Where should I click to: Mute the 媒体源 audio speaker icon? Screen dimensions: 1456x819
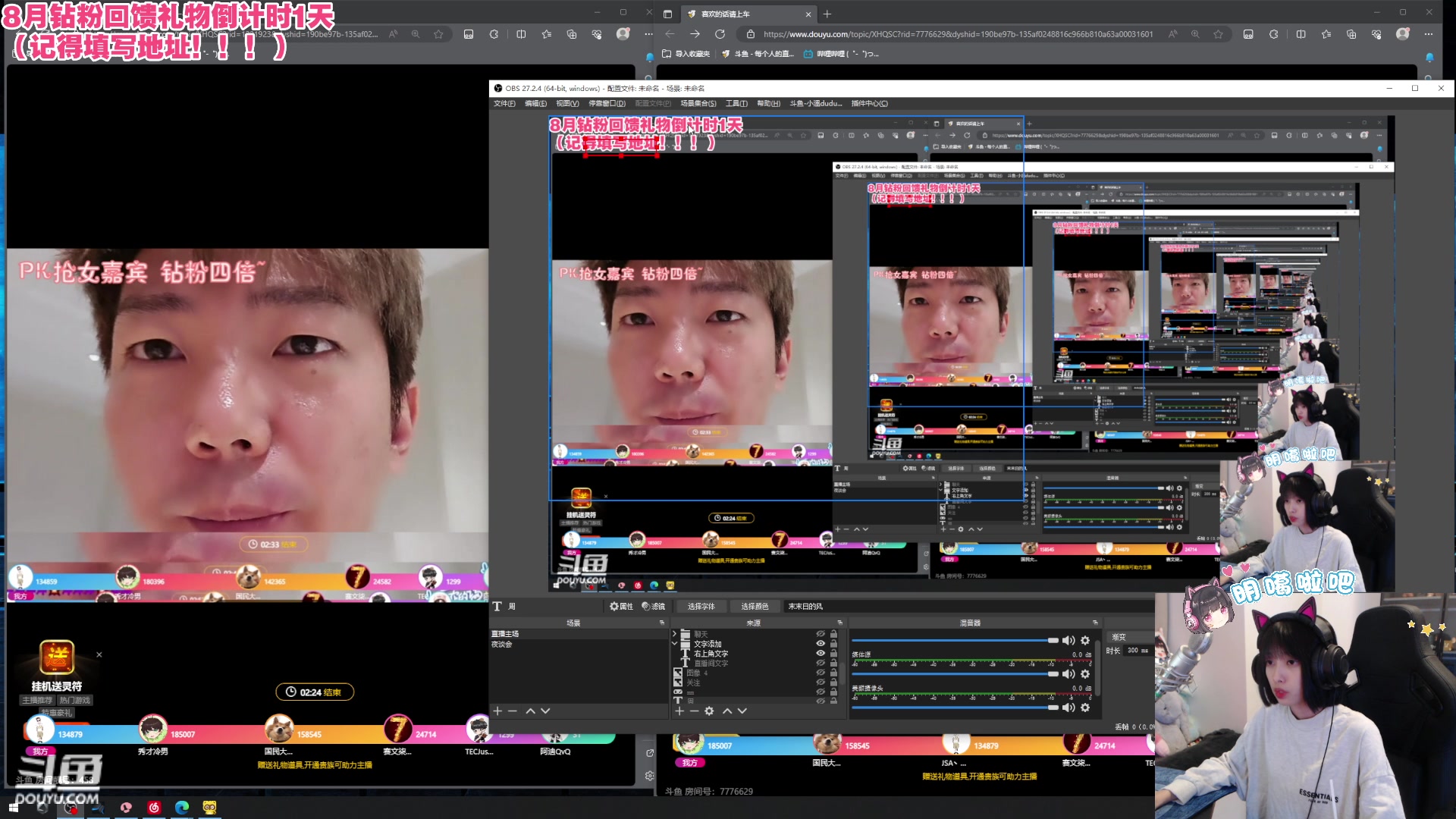(x=1068, y=673)
